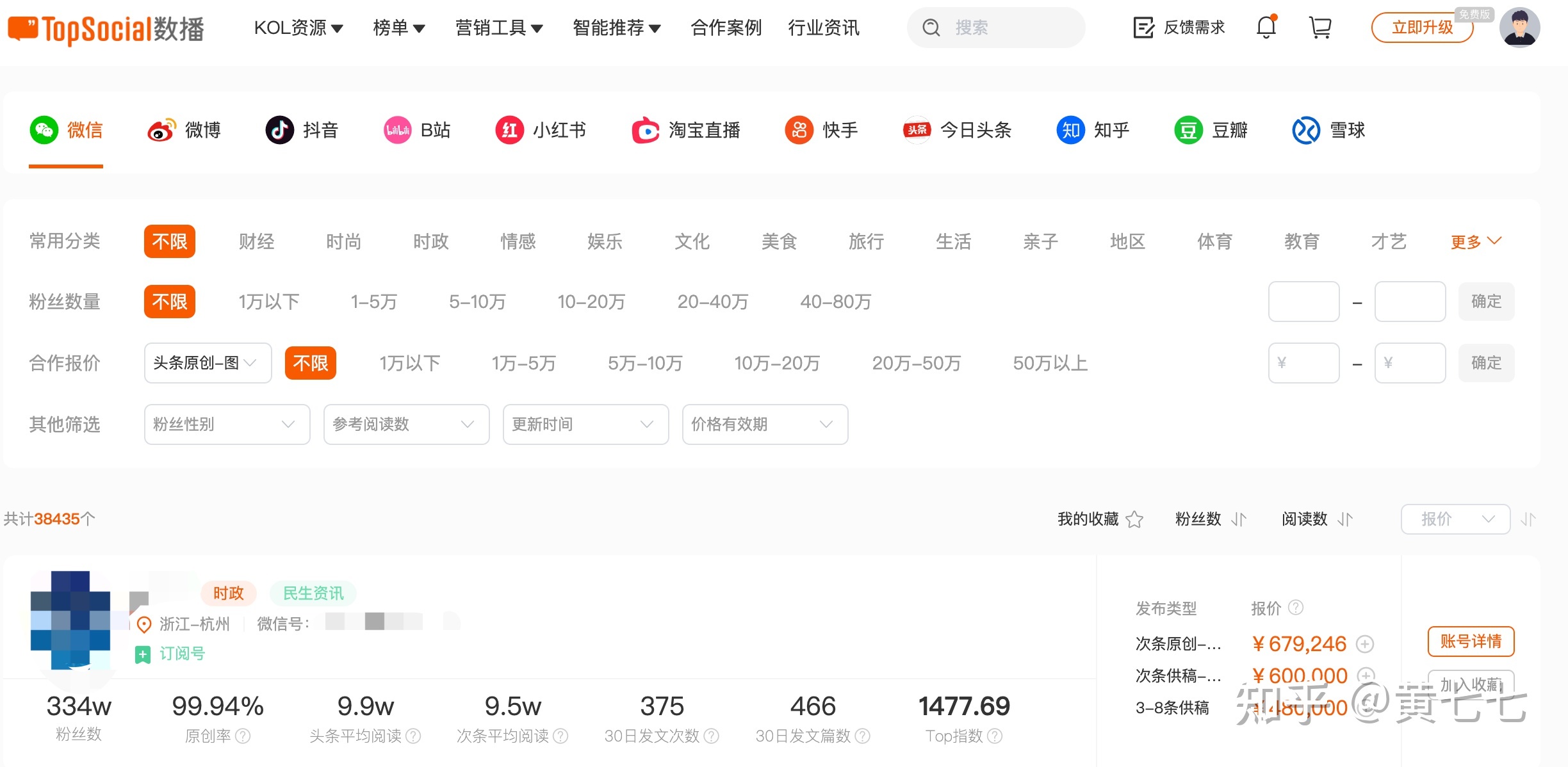Click help icon beside 30日发文次数

tap(711, 736)
